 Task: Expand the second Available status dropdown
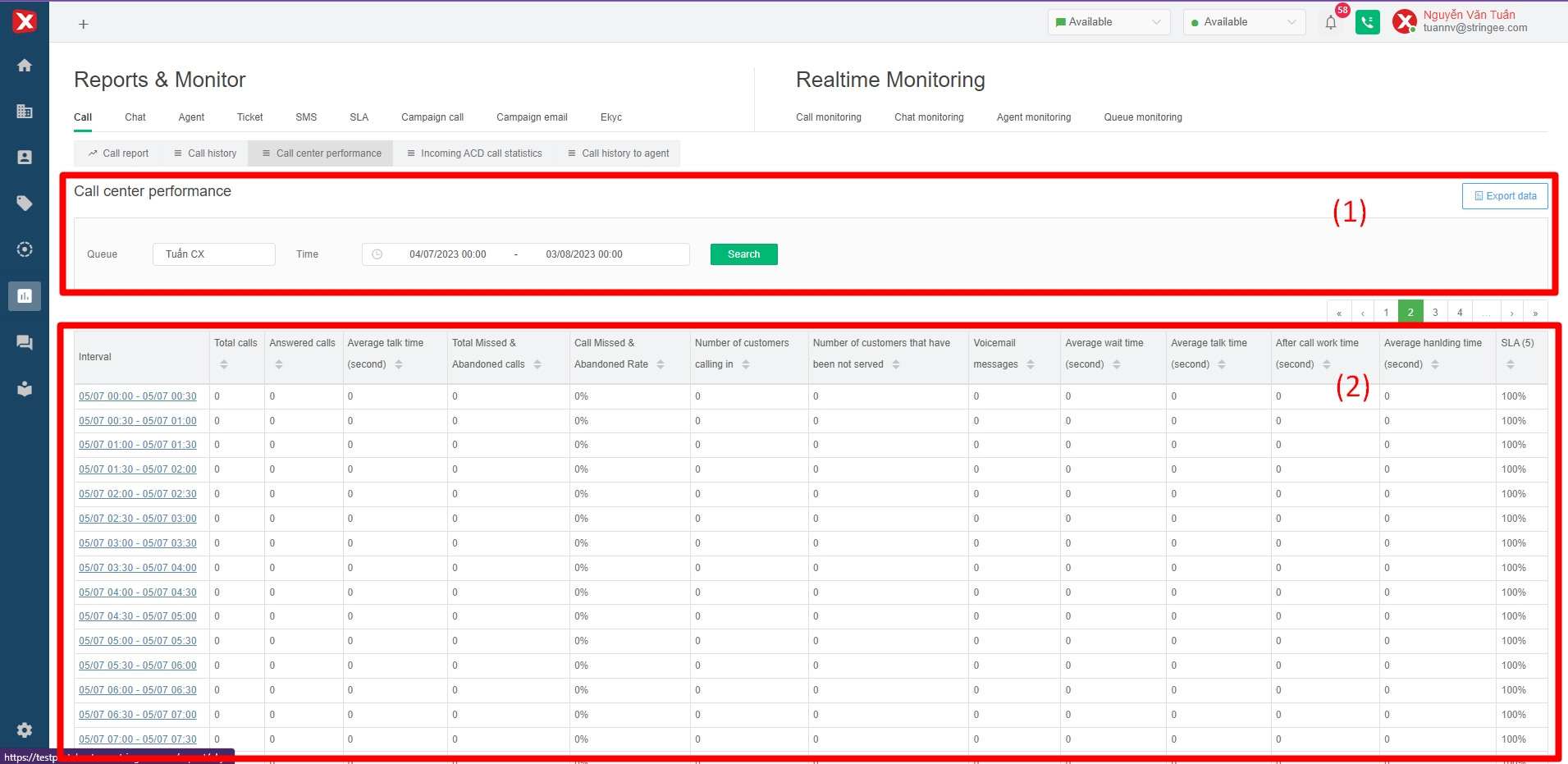pos(1244,22)
